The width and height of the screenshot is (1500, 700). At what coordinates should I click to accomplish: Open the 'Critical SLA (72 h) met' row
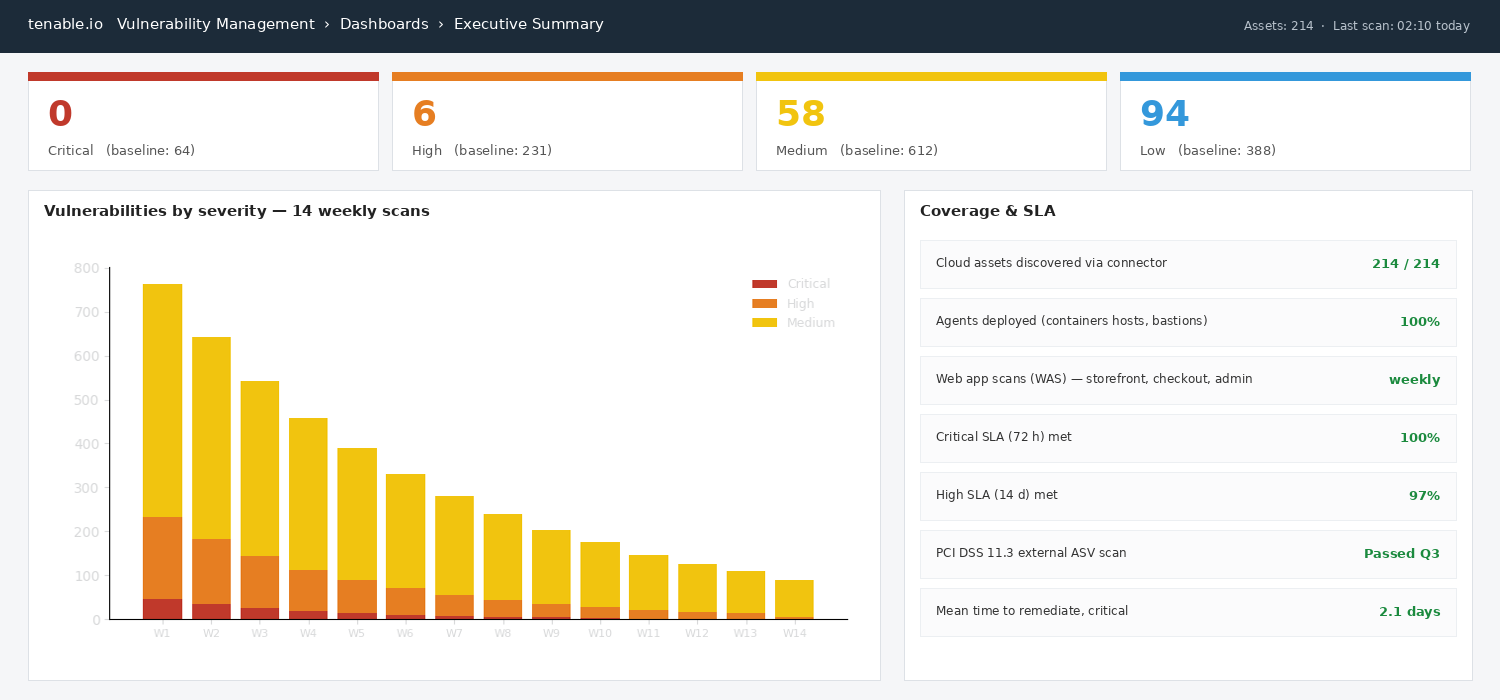[1188, 438]
